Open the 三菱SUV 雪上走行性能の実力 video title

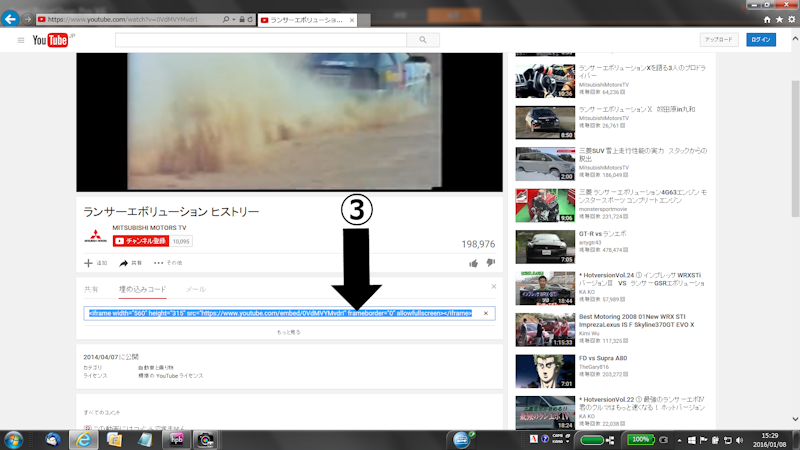tap(643, 155)
